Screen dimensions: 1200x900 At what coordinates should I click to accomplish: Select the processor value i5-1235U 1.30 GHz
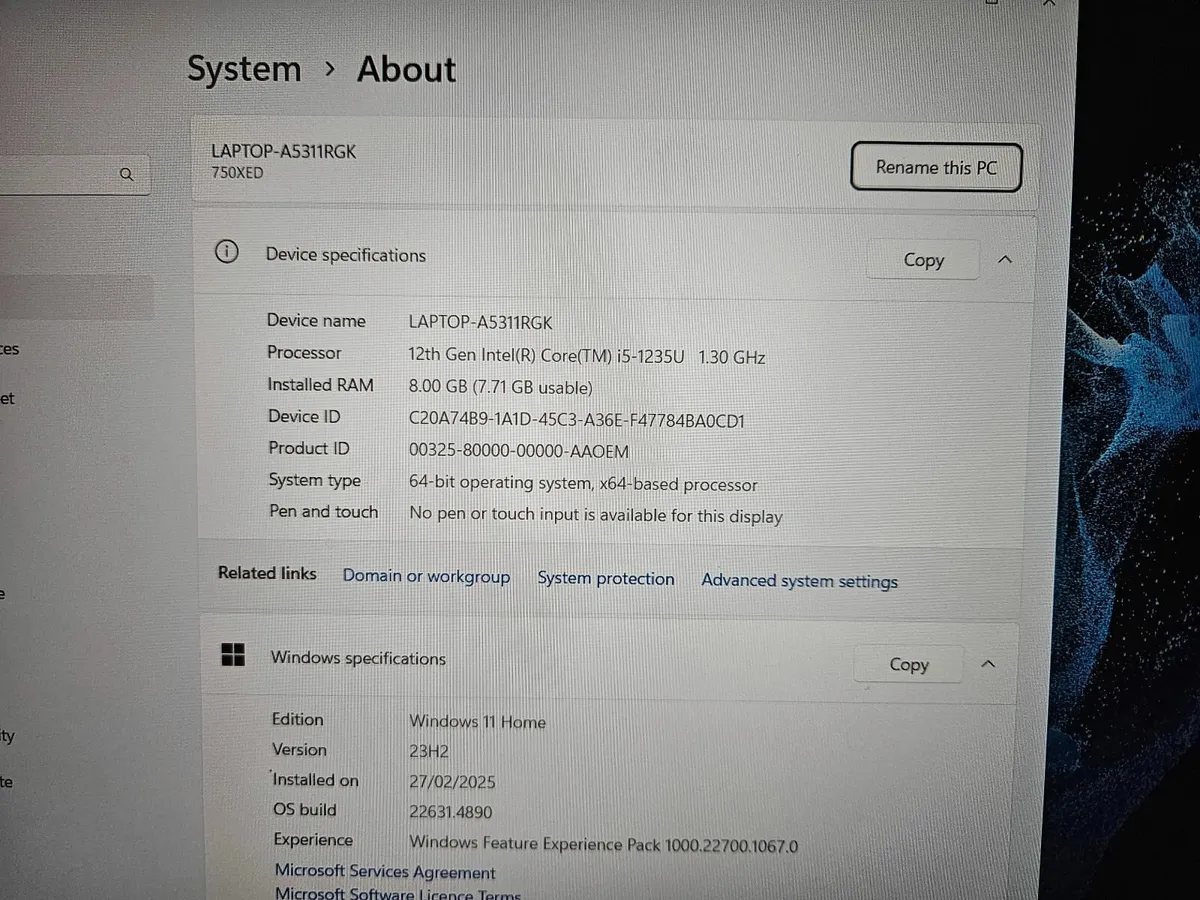coord(588,355)
